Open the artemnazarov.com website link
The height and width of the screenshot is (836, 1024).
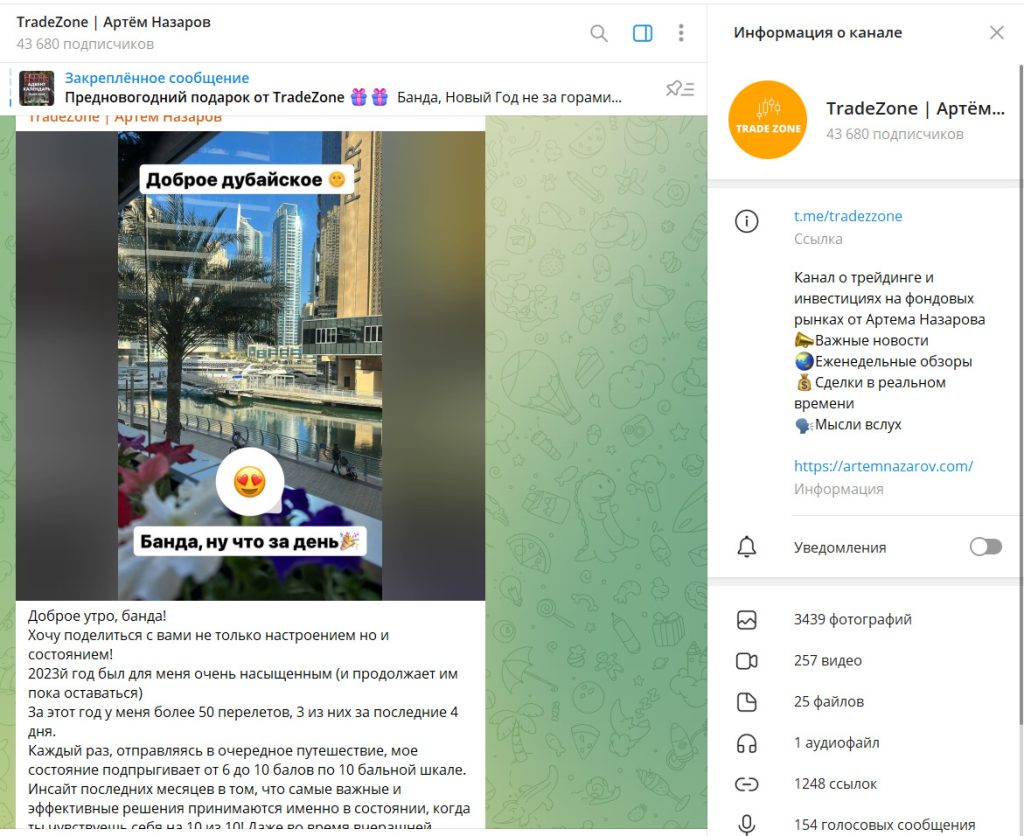883,466
